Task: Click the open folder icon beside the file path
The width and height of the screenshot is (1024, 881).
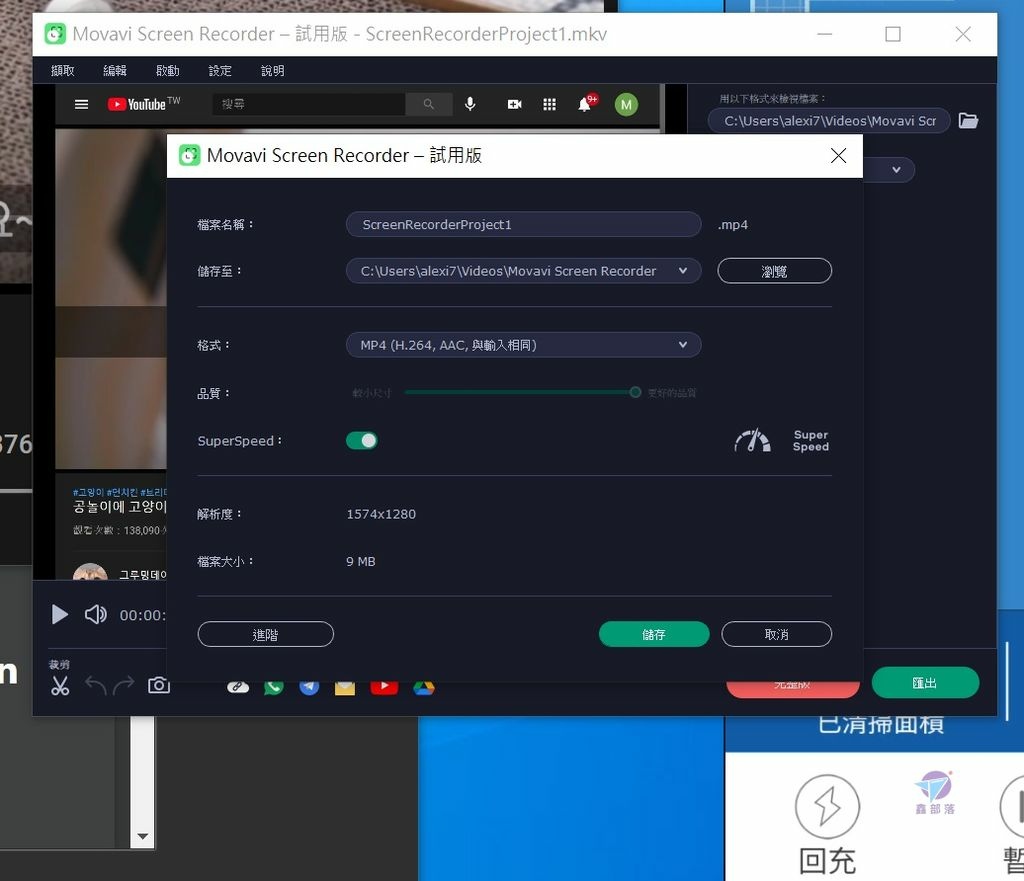Action: pos(968,121)
